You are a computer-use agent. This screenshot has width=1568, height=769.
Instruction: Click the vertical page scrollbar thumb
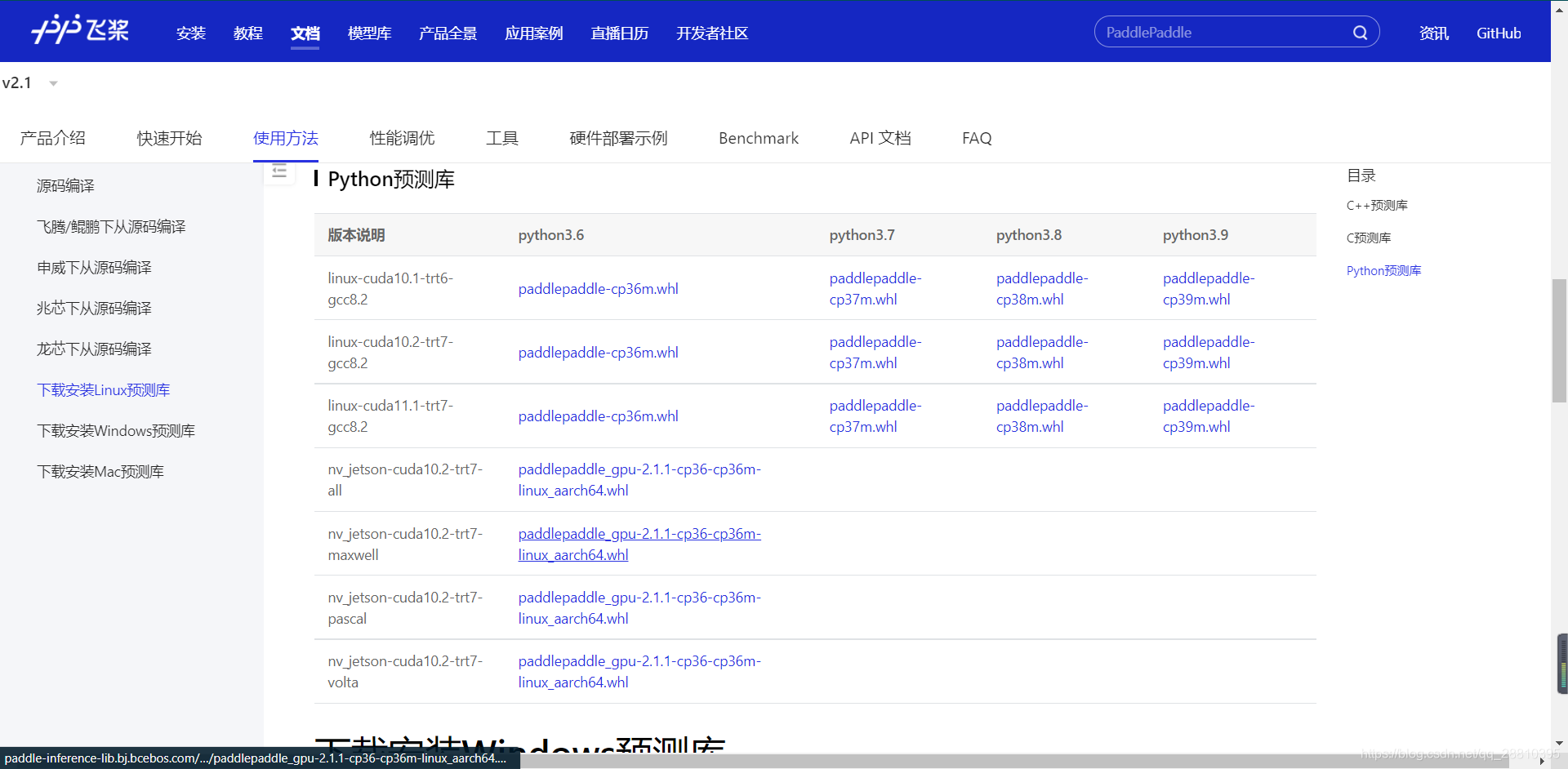pyautogui.click(x=1559, y=340)
